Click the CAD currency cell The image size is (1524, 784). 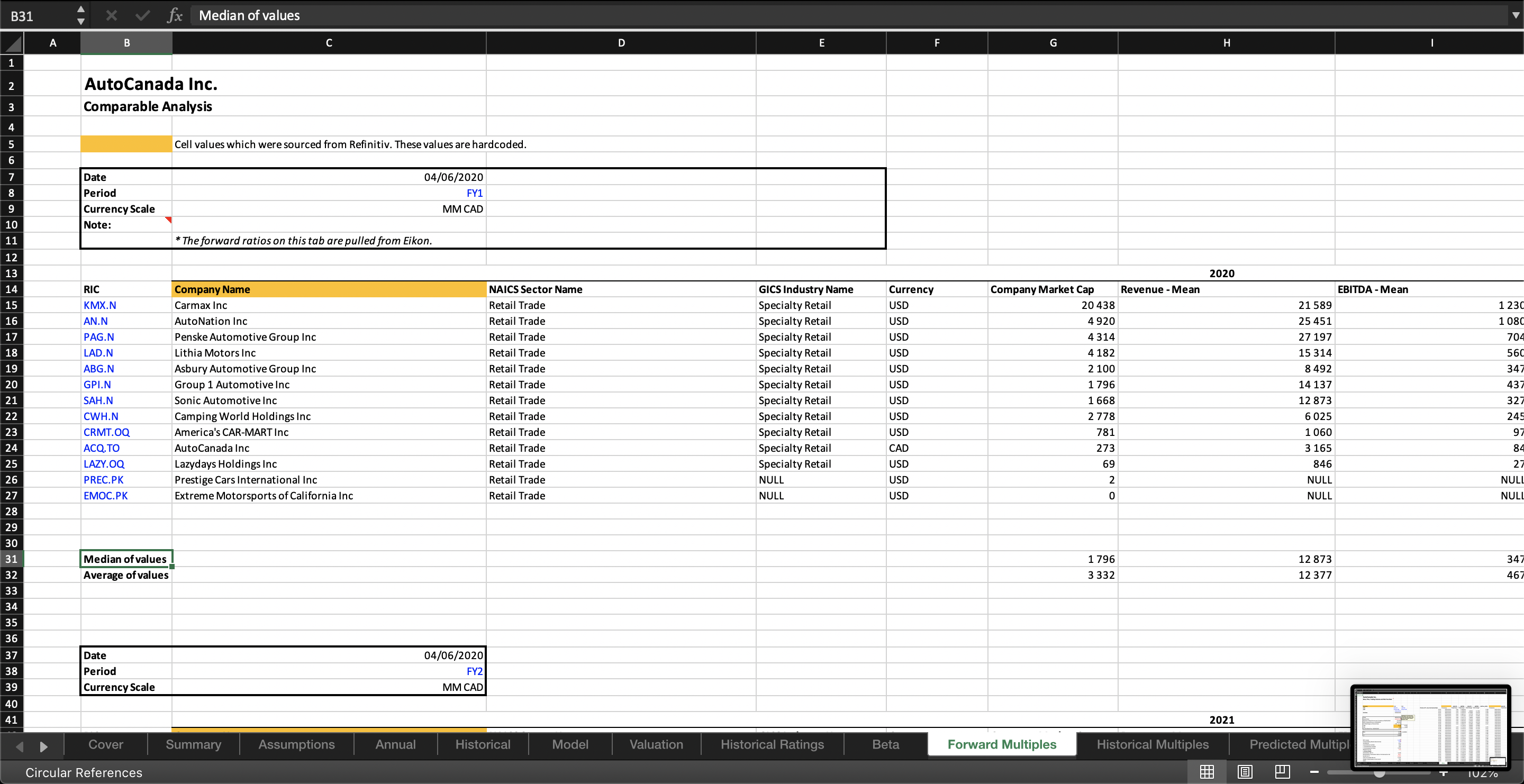937,448
